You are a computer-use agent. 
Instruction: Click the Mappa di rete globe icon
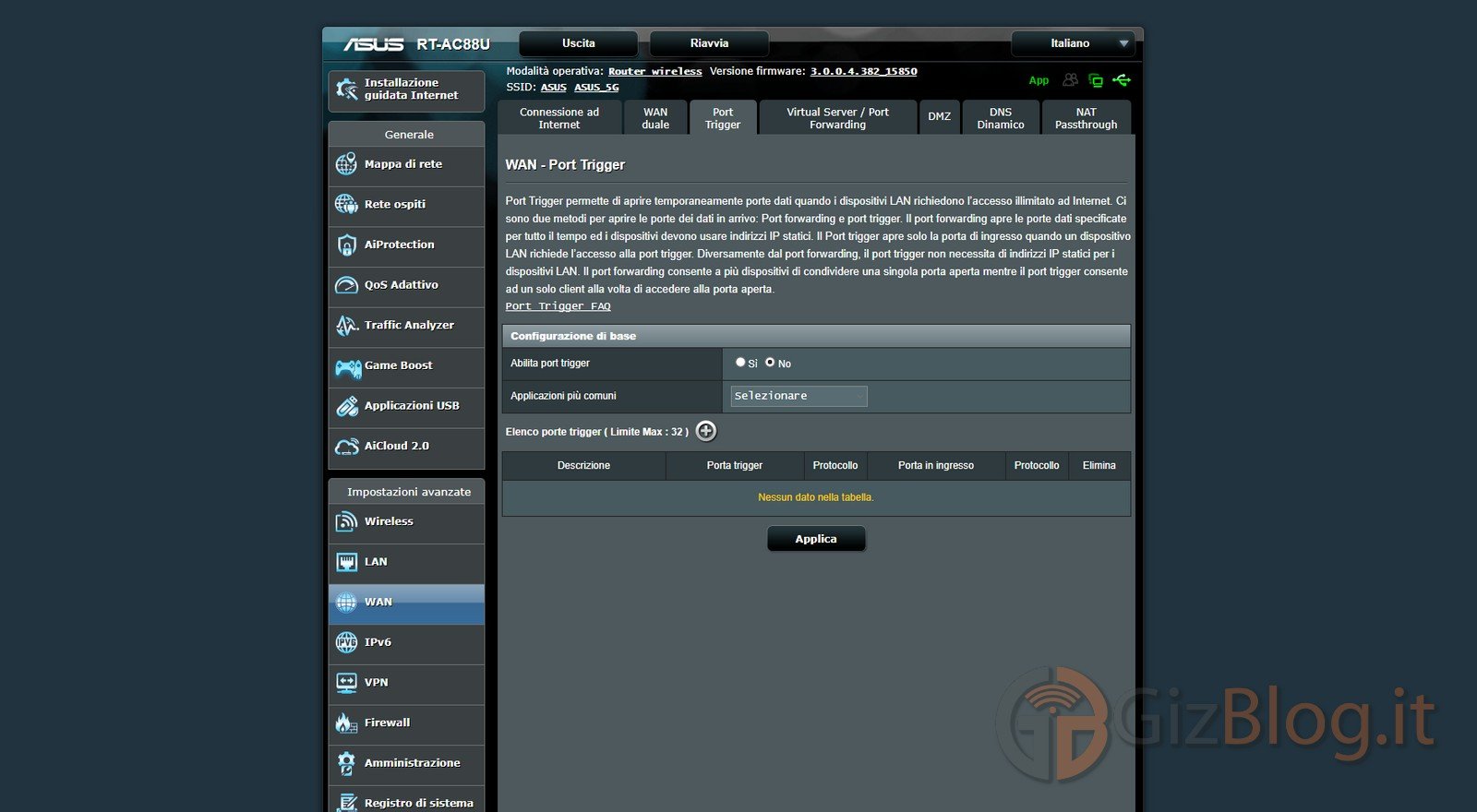[346, 164]
